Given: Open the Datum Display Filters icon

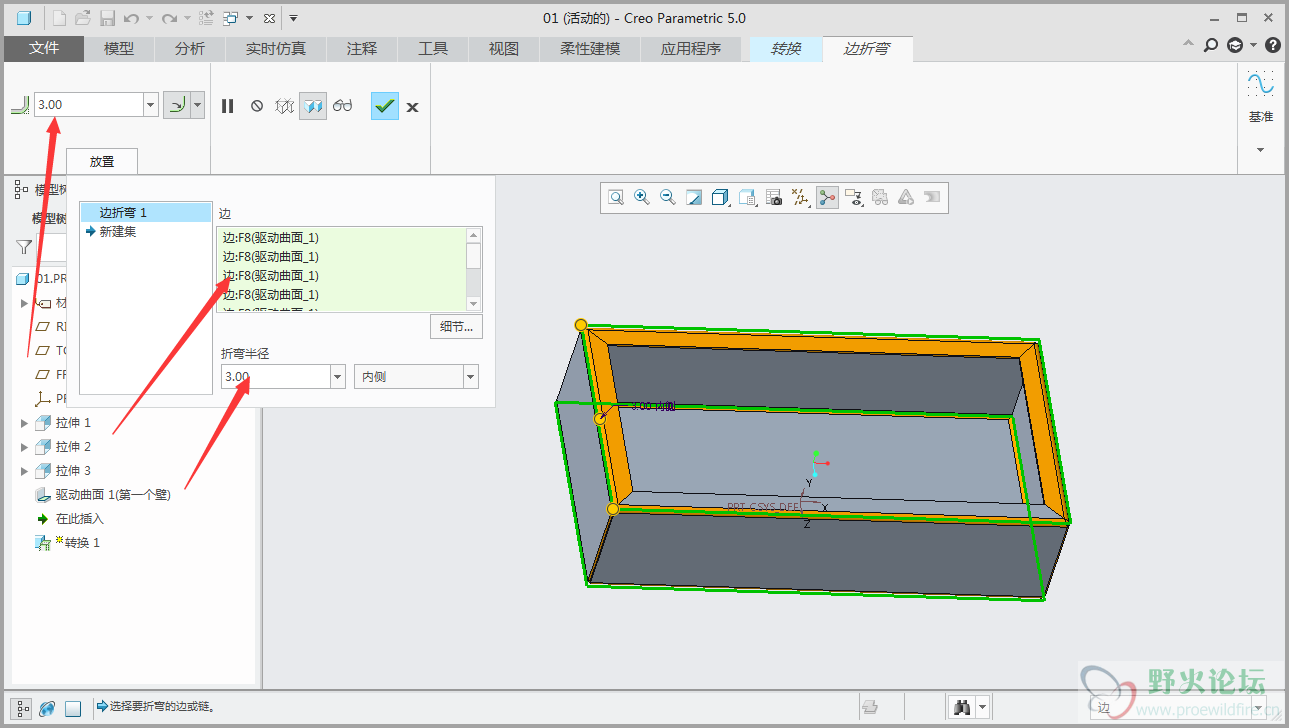Looking at the screenshot, I should [800, 198].
